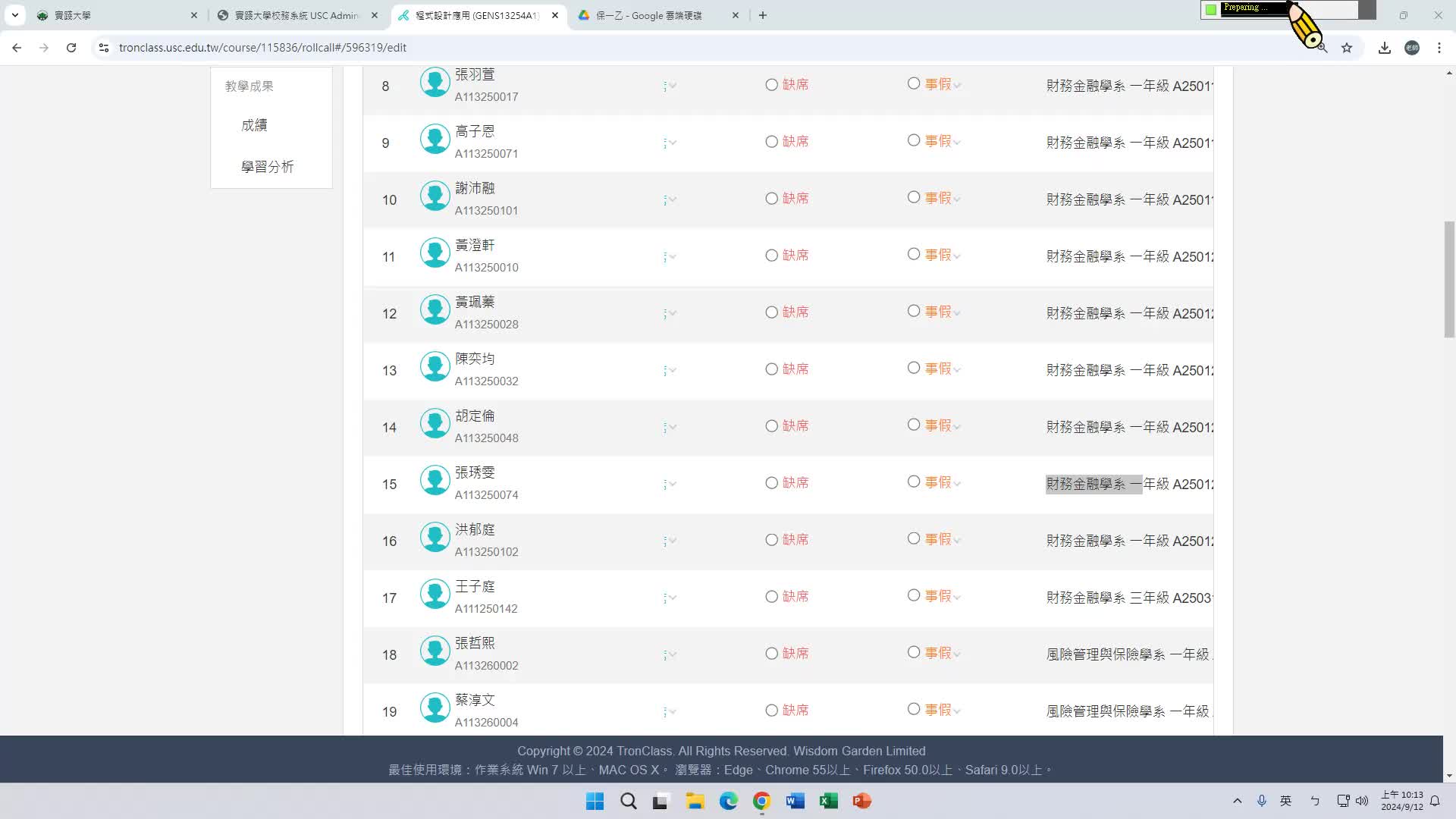The width and height of the screenshot is (1456, 819).
Task: Open Chrome downloads icon
Action: pyautogui.click(x=1385, y=48)
